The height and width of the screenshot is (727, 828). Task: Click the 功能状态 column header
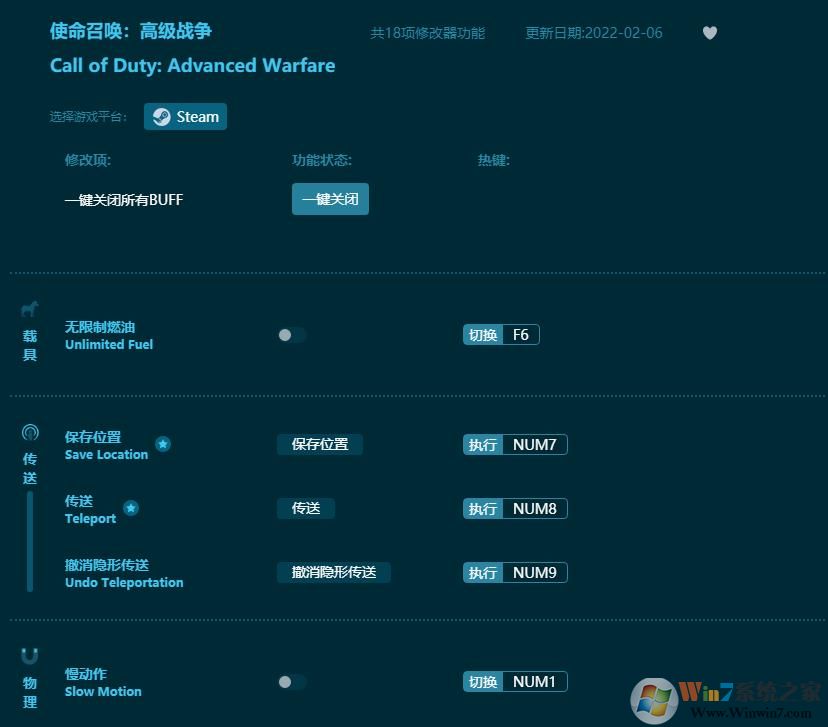(322, 160)
